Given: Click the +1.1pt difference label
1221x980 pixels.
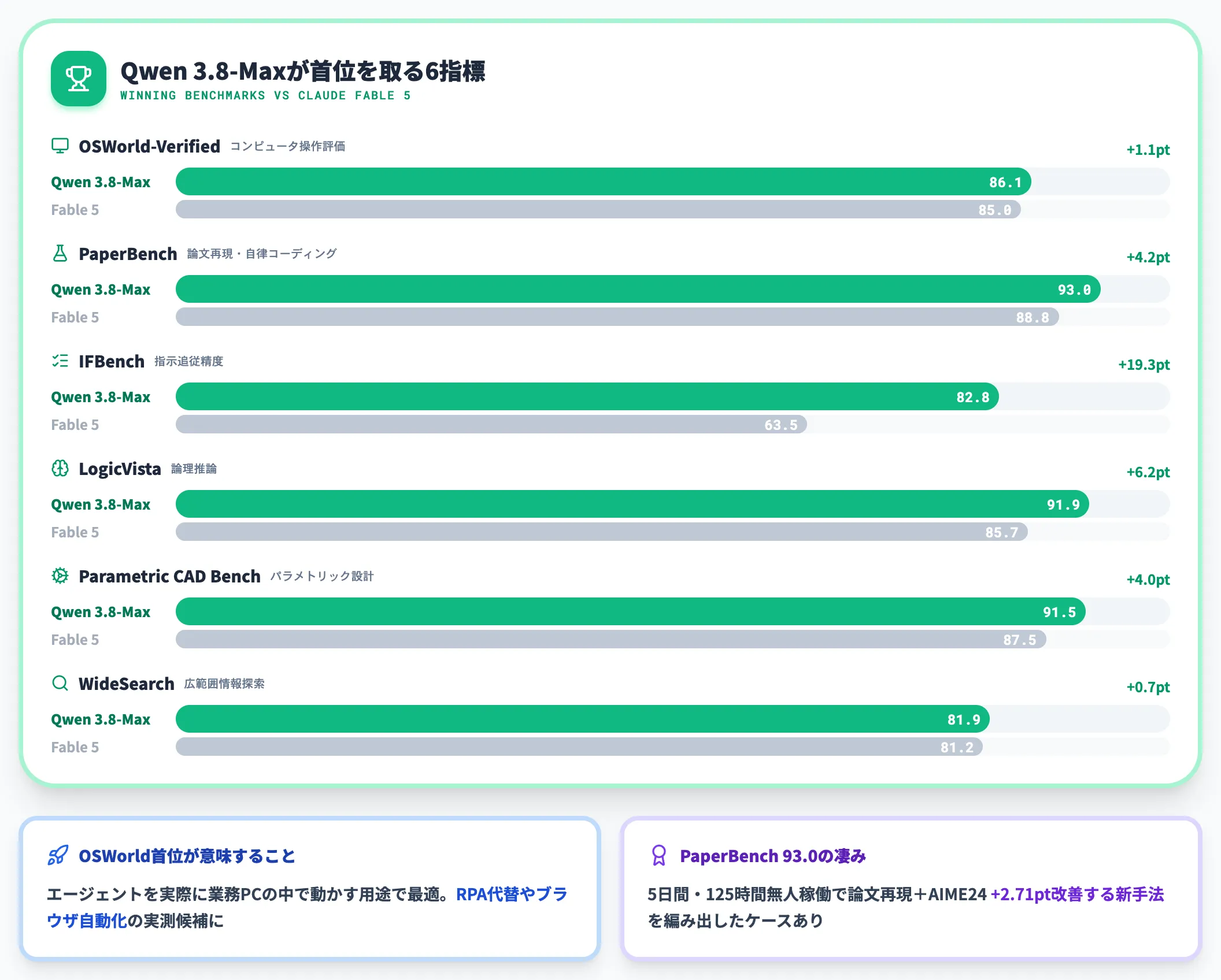Looking at the screenshot, I should tap(1148, 150).
